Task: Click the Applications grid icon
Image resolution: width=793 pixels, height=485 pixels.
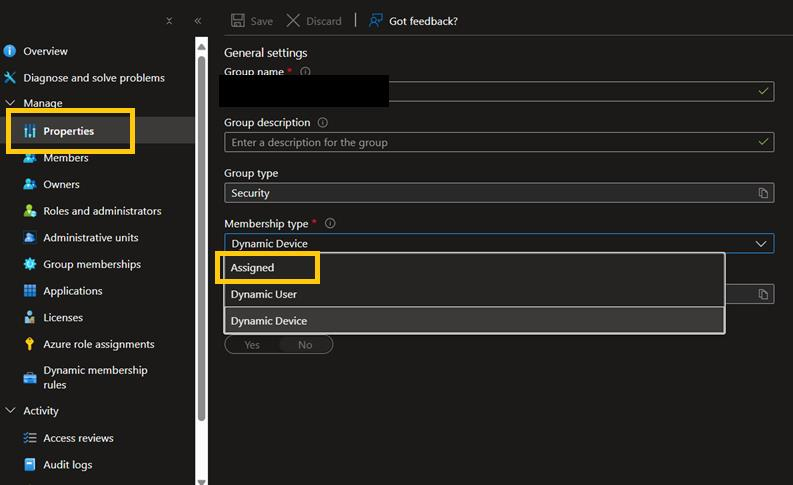Action: click(x=30, y=291)
